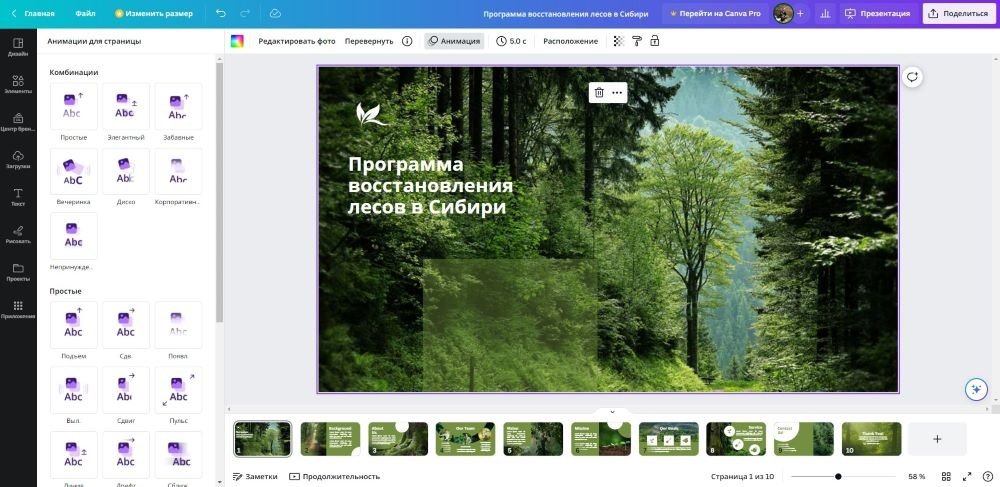Click the lock icon in toolbar
The image size is (1000, 487).
coord(655,41)
